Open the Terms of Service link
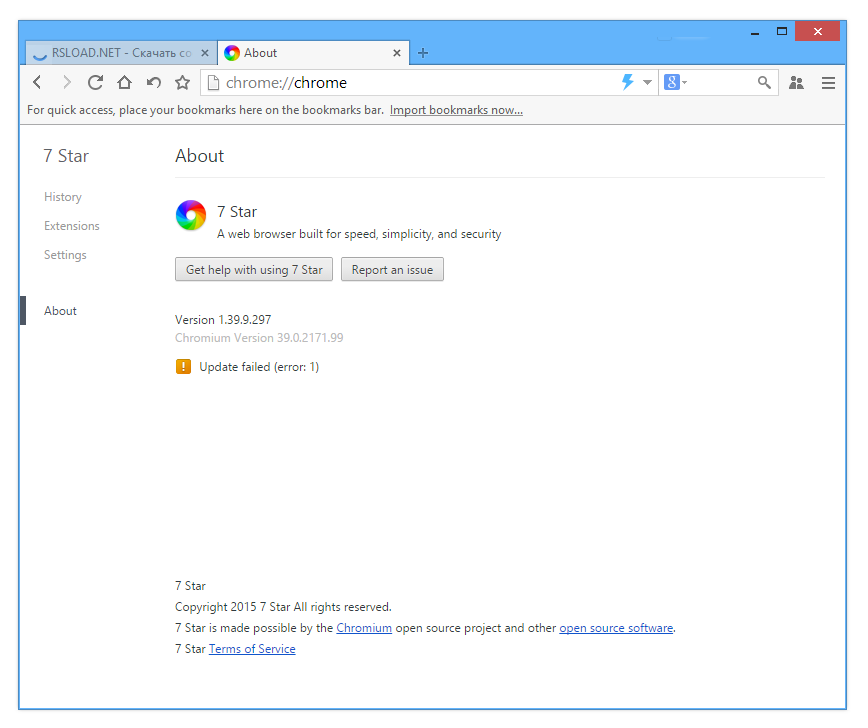 pyautogui.click(x=252, y=649)
